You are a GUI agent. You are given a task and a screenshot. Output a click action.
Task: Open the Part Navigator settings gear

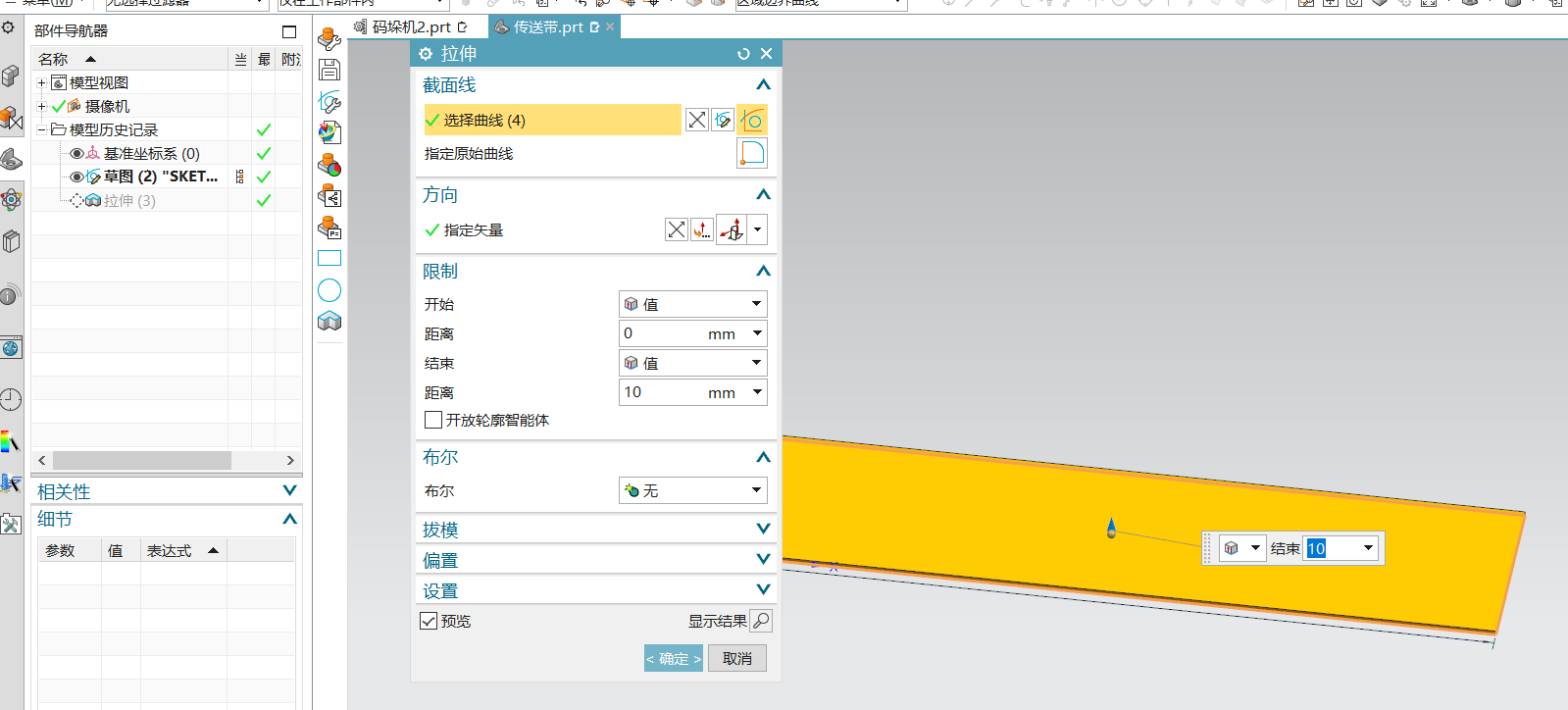pyautogui.click(x=8, y=27)
